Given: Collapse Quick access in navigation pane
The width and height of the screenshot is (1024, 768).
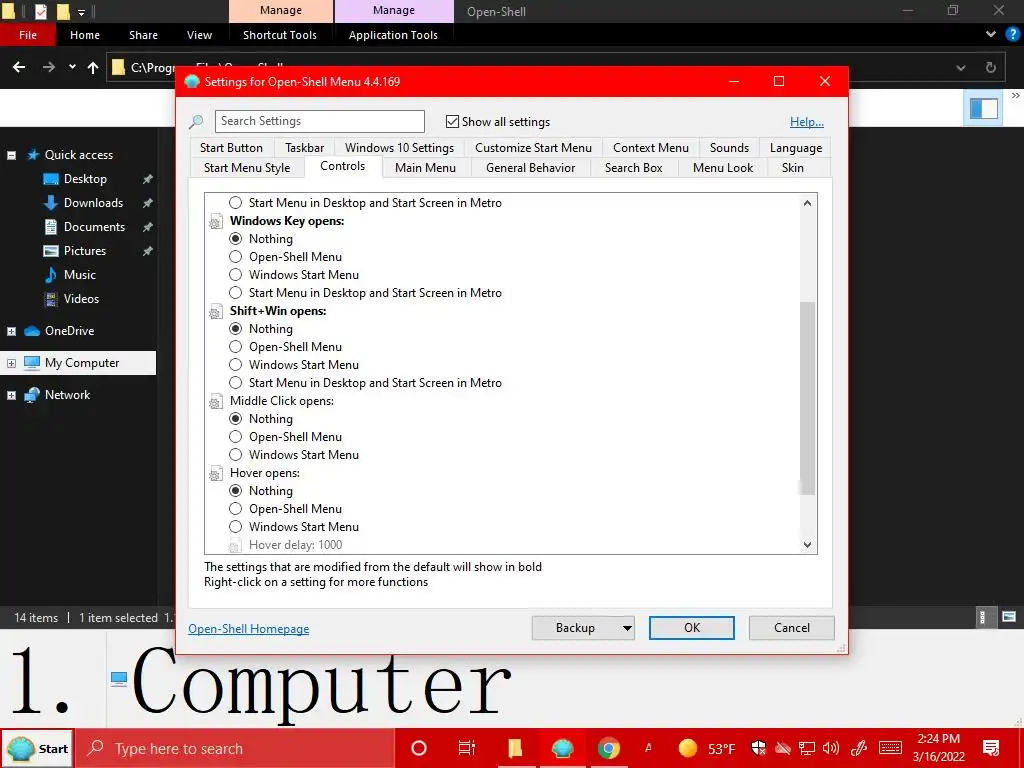Looking at the screenshot, I should pos(11,155).
